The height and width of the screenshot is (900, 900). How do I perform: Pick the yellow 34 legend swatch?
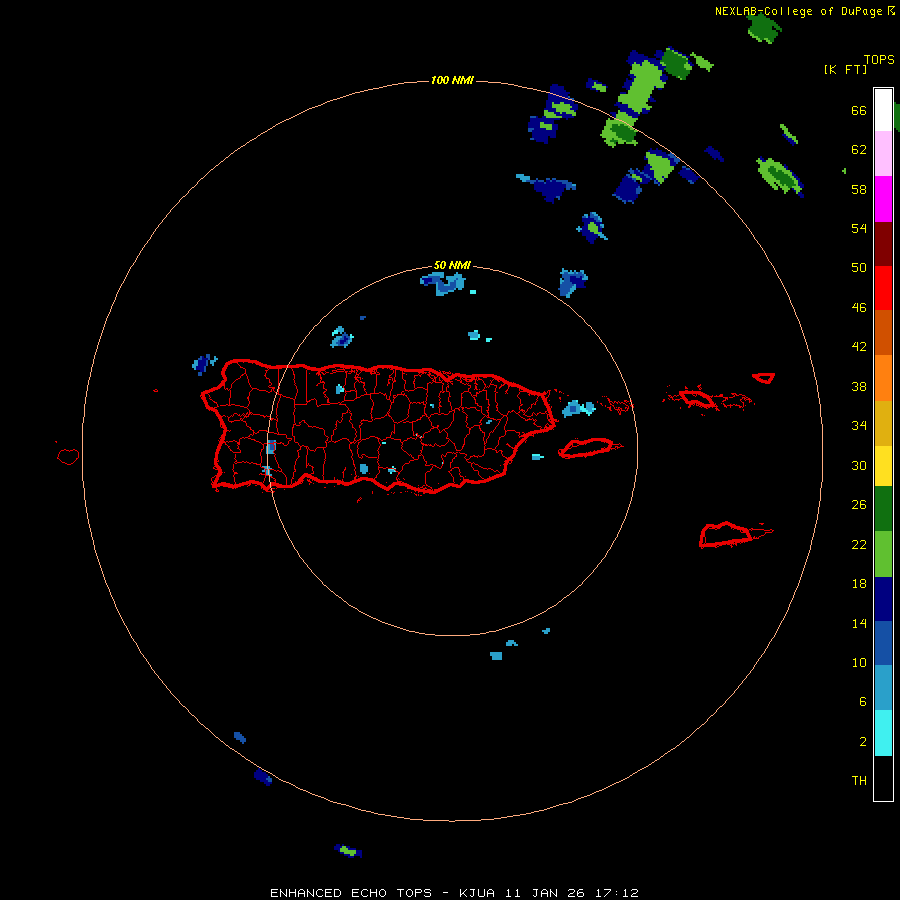coord(883,465)
